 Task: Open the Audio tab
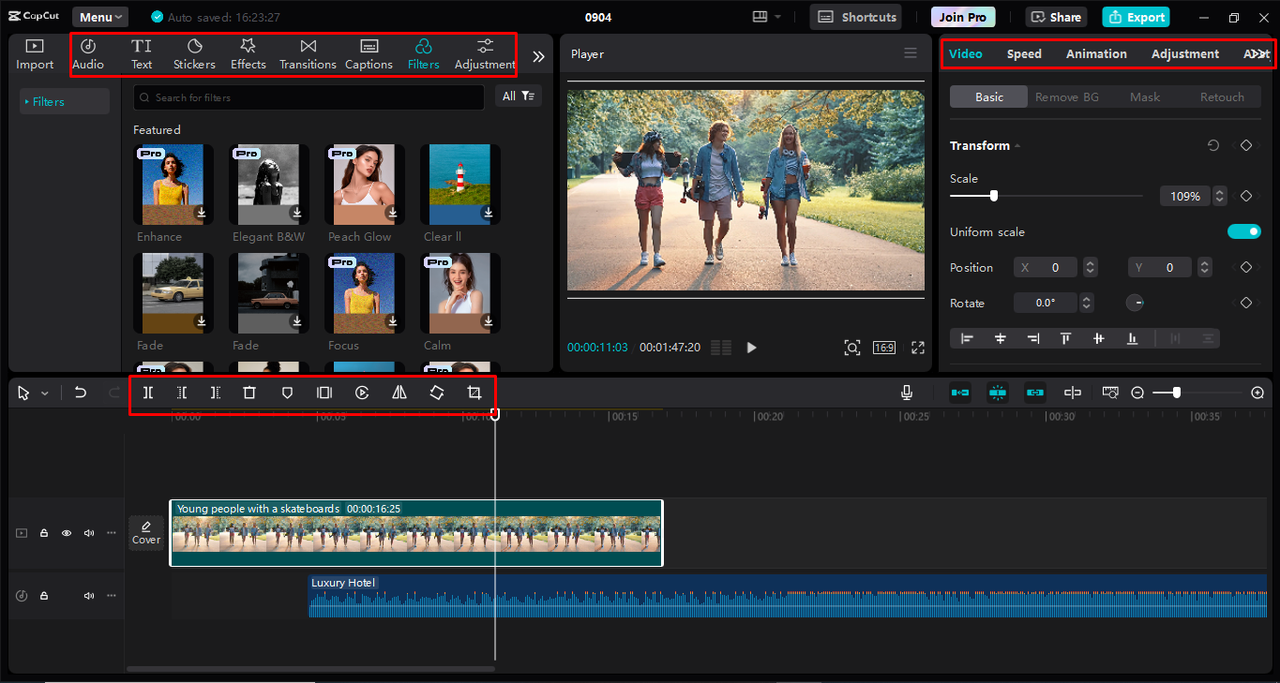tap(88, 54)
